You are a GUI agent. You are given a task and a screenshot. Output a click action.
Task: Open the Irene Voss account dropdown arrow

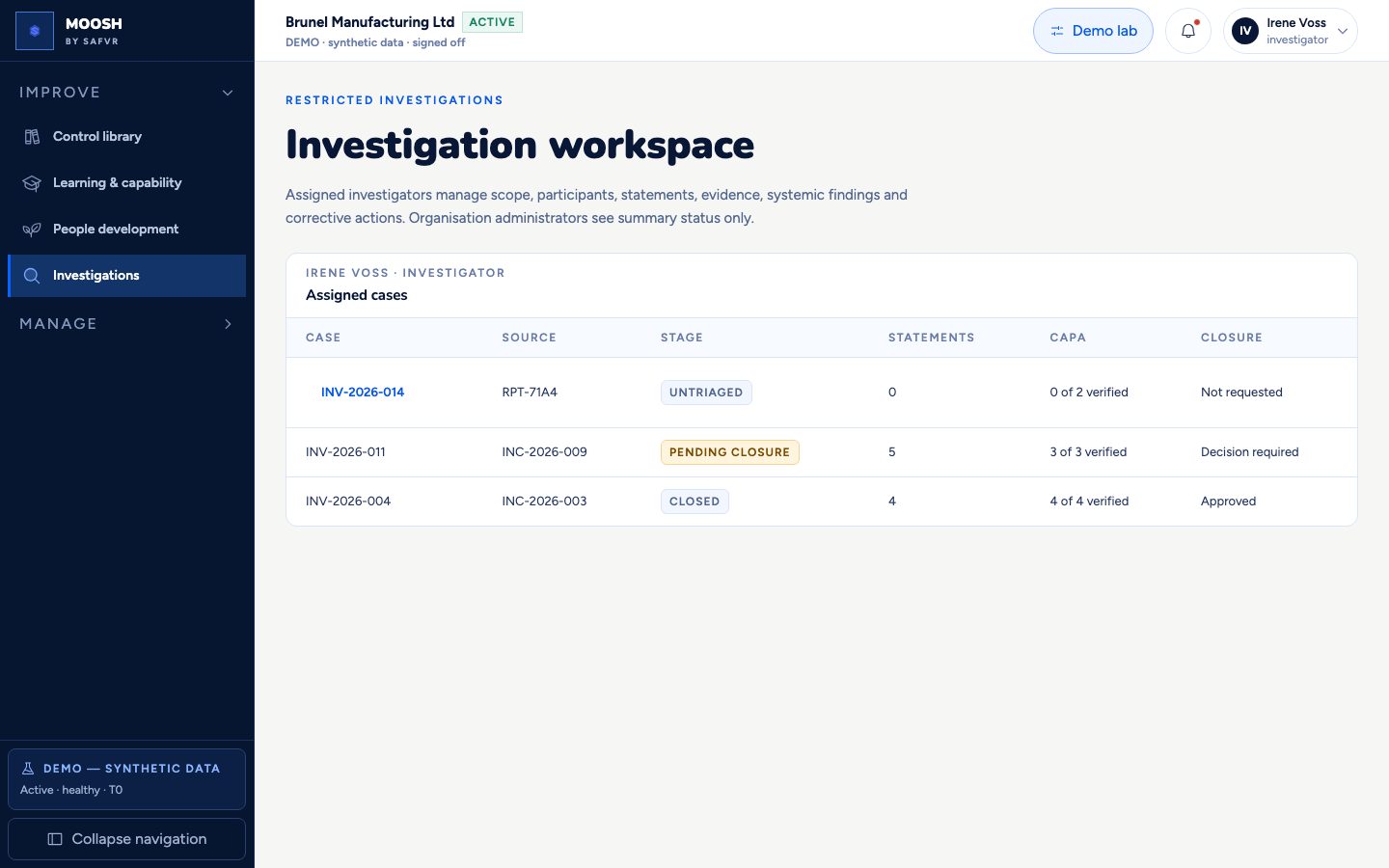tap(1342, 31)
